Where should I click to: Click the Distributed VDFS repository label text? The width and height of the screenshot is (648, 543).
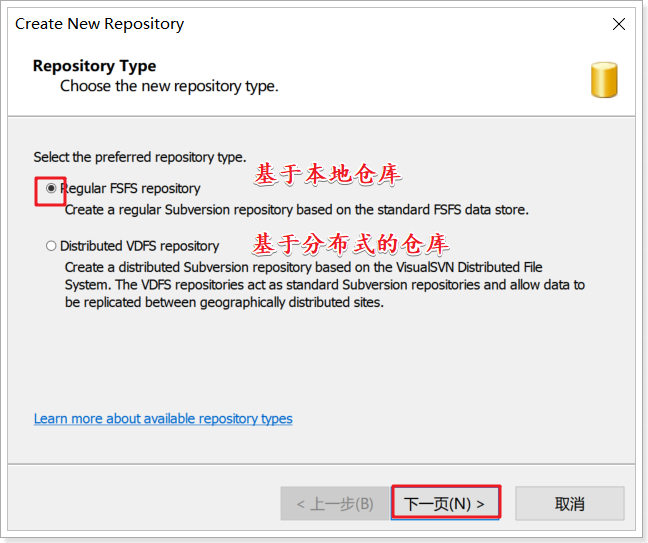pyautogui.click(x=140, y=246)
